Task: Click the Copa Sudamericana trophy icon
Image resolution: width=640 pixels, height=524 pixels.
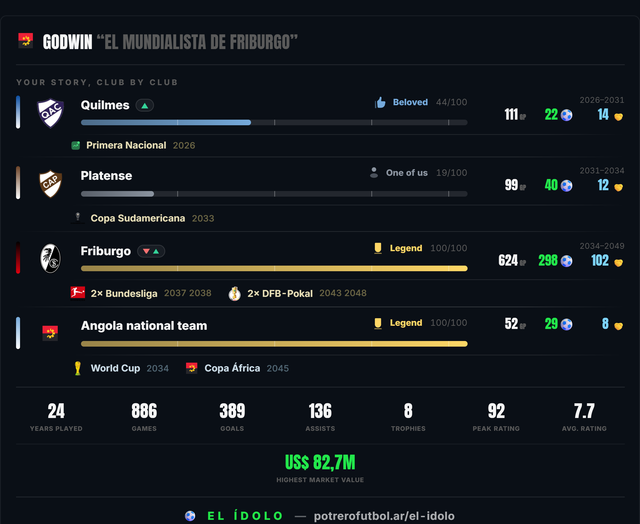Action: (78, 218)
